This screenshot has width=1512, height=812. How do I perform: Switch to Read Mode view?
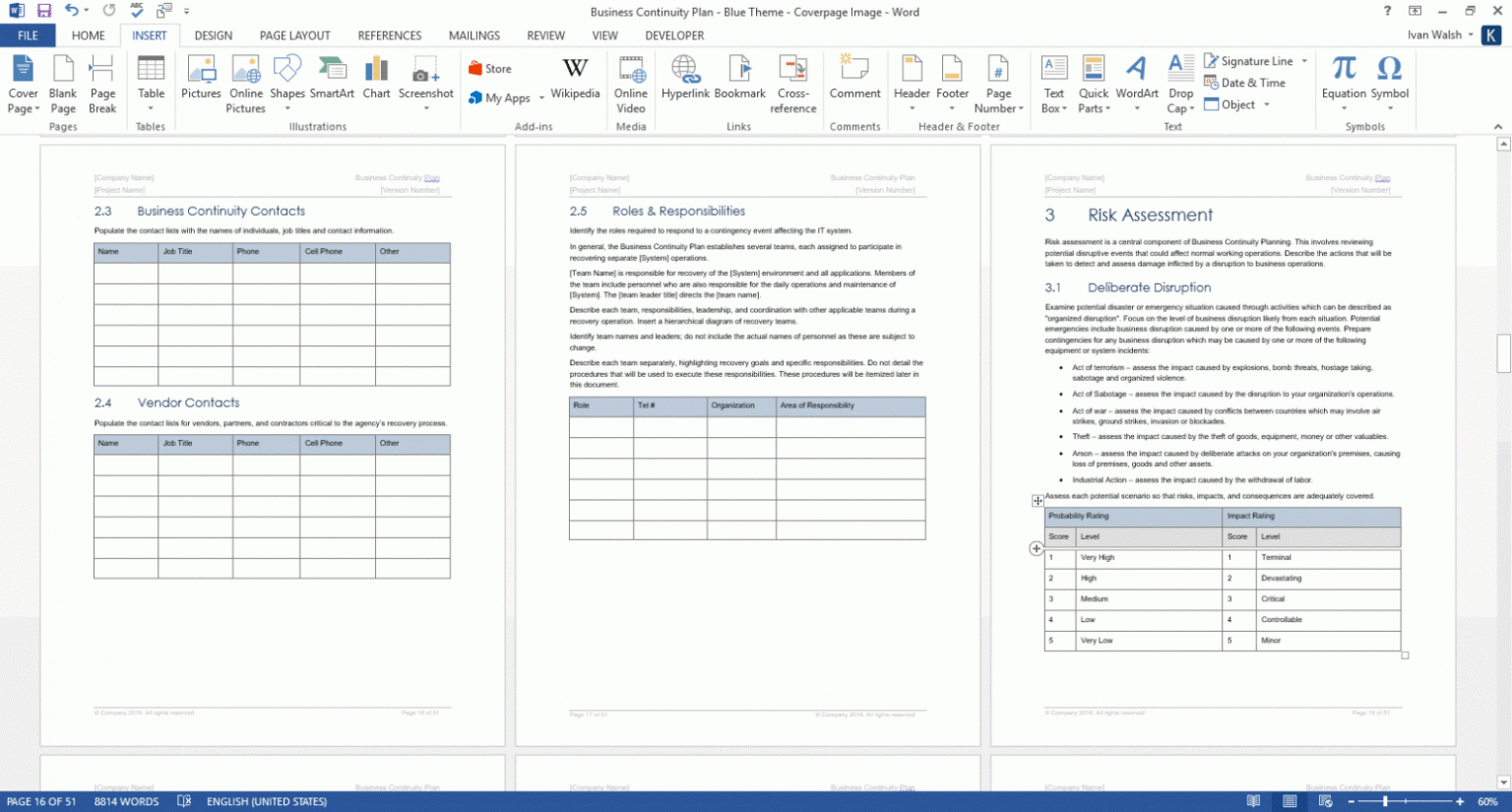[1253, 801]
